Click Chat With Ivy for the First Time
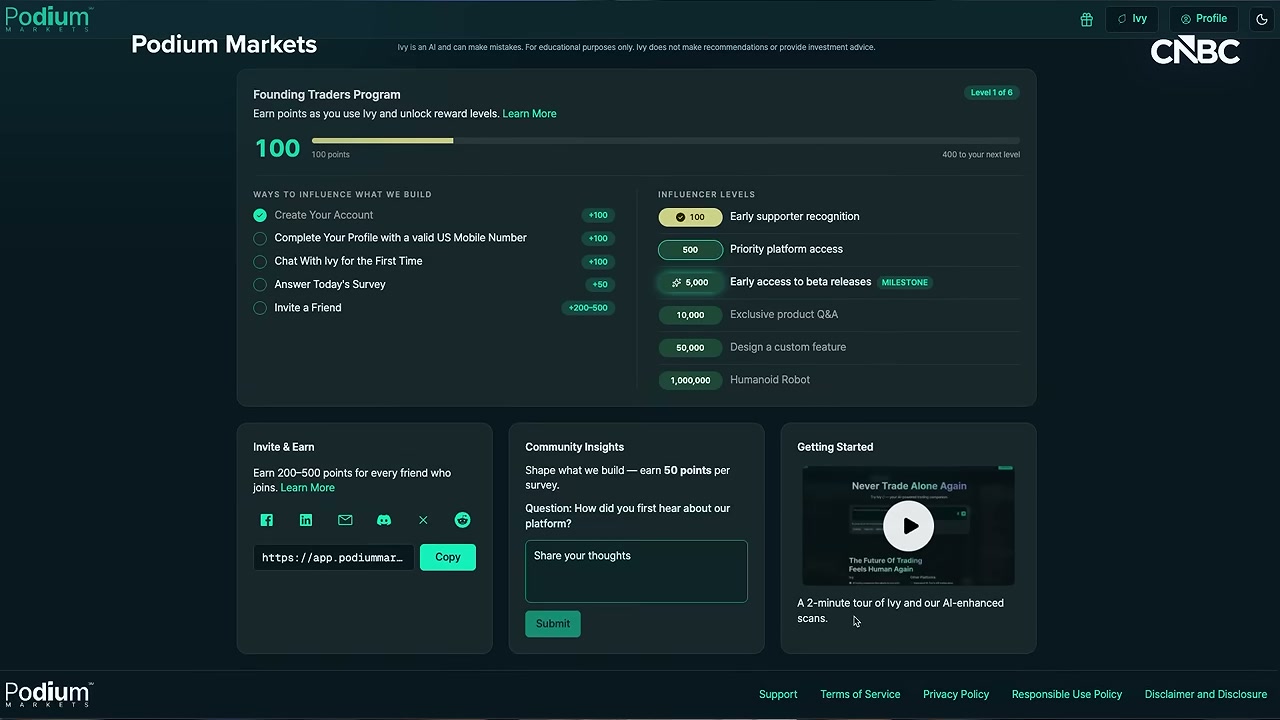The image size is (1280, 720). pyautogui.click(x=348, y=261)
